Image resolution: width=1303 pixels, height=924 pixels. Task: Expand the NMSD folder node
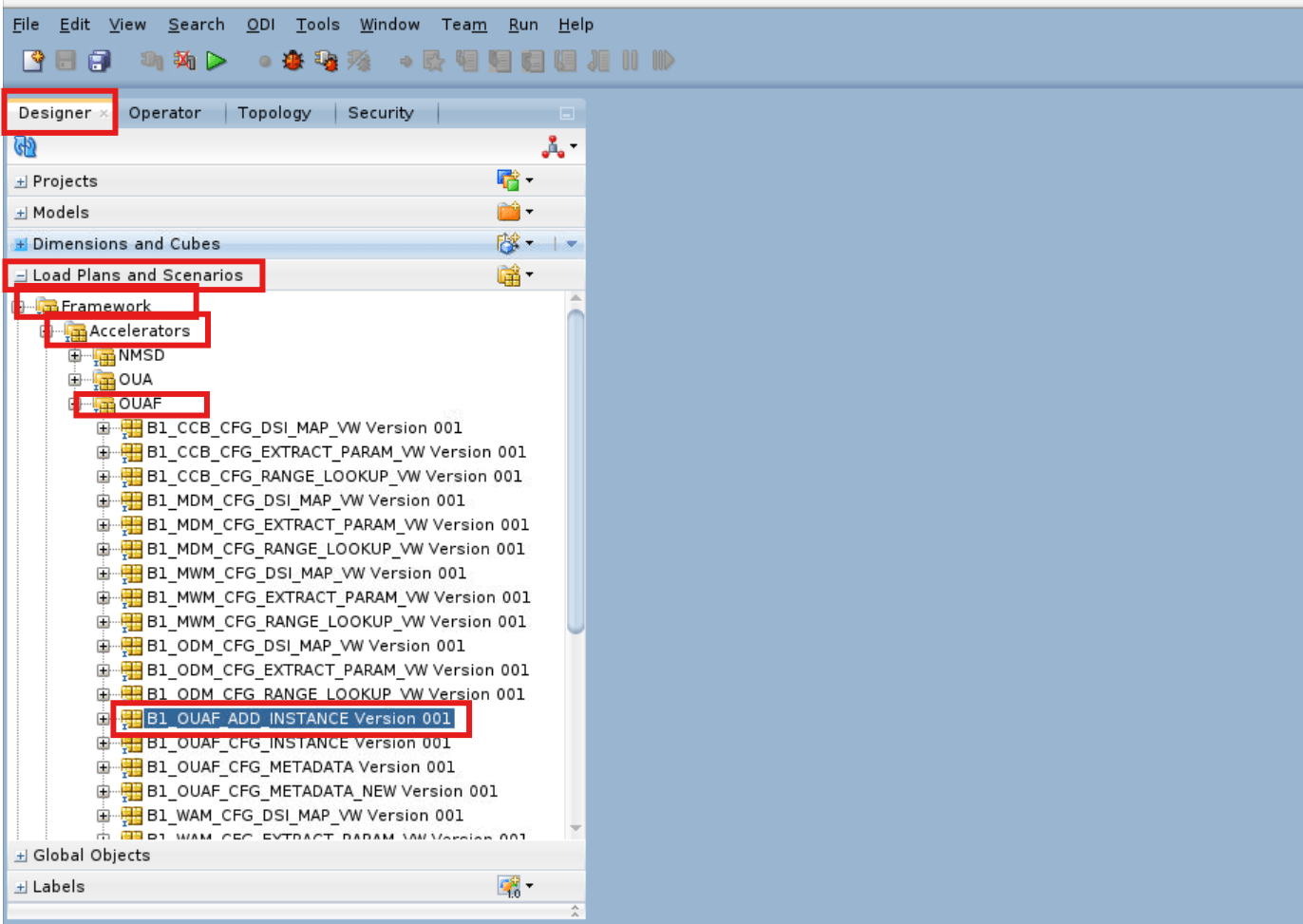(x=75, y=355)
